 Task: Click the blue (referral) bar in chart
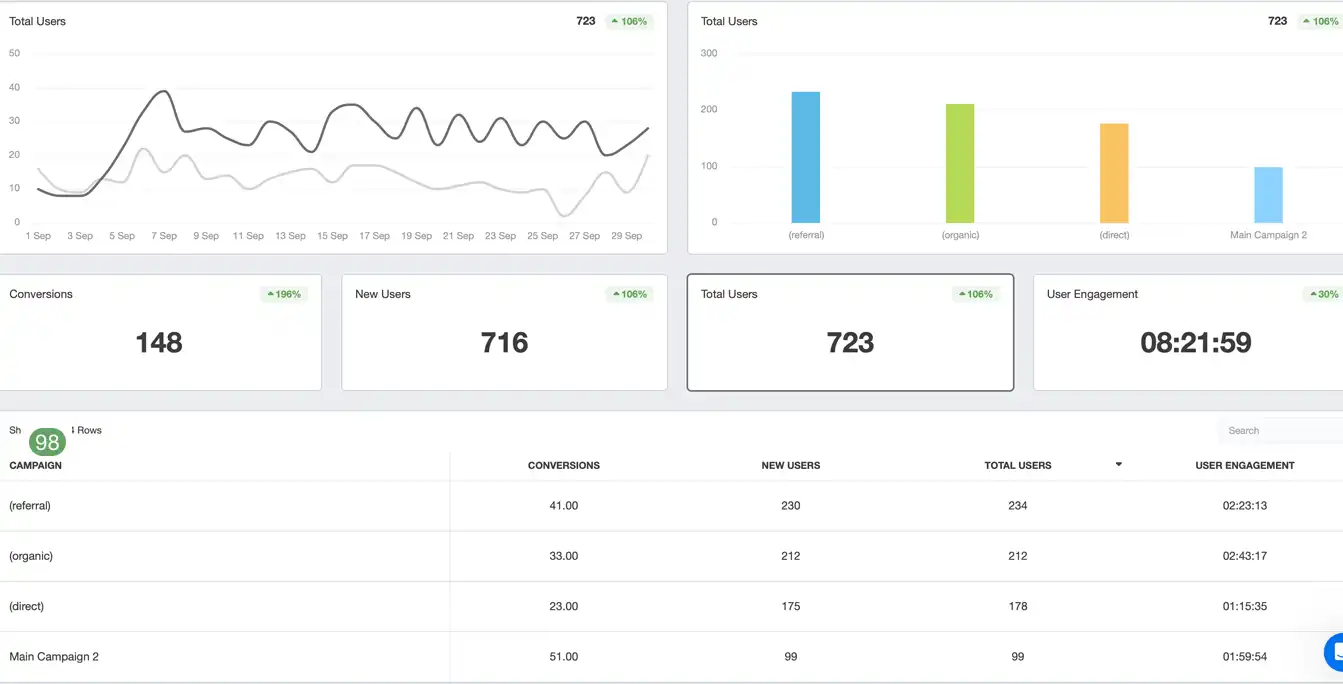click(806, 157)
